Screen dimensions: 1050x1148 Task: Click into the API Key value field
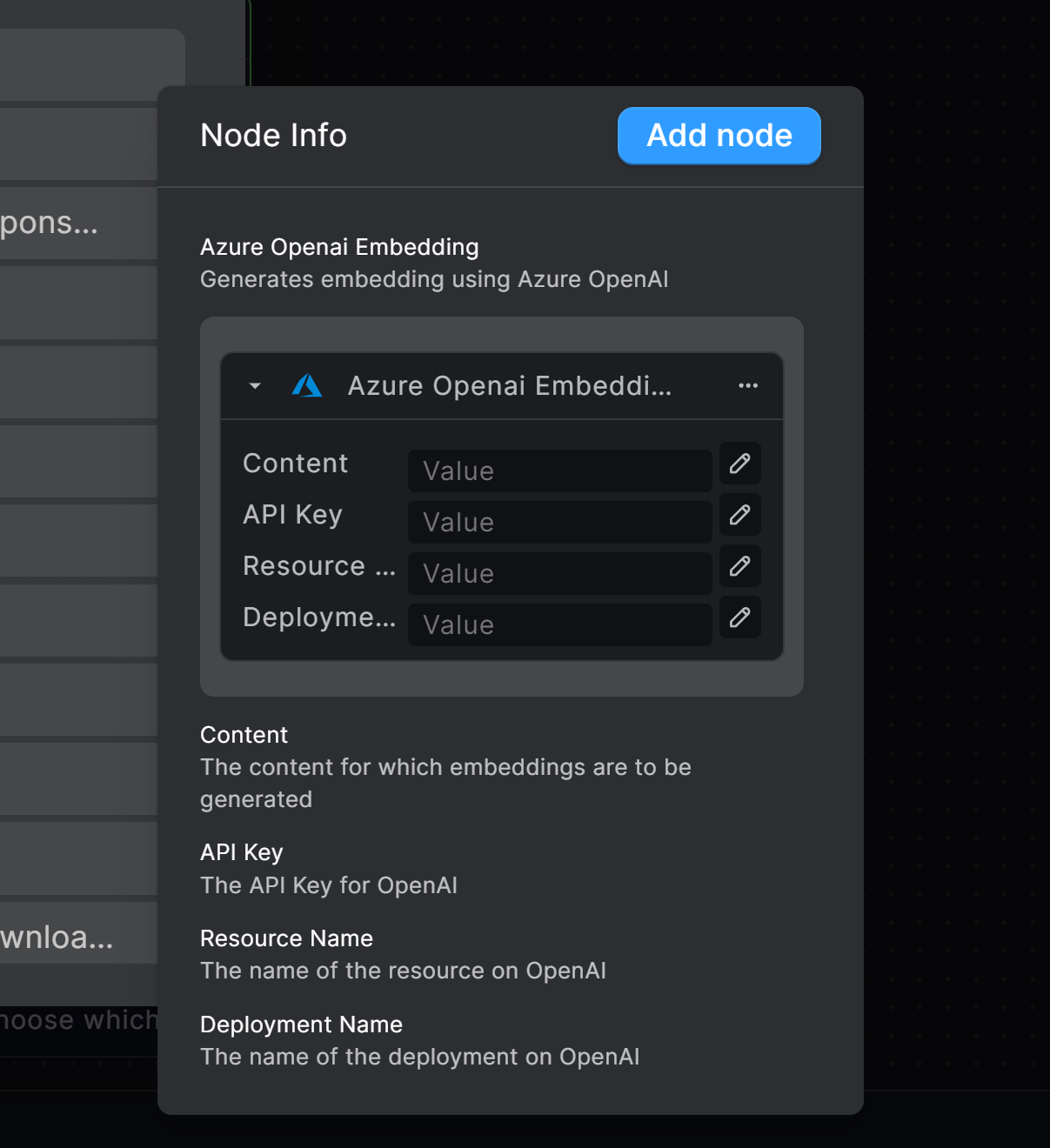559,522
